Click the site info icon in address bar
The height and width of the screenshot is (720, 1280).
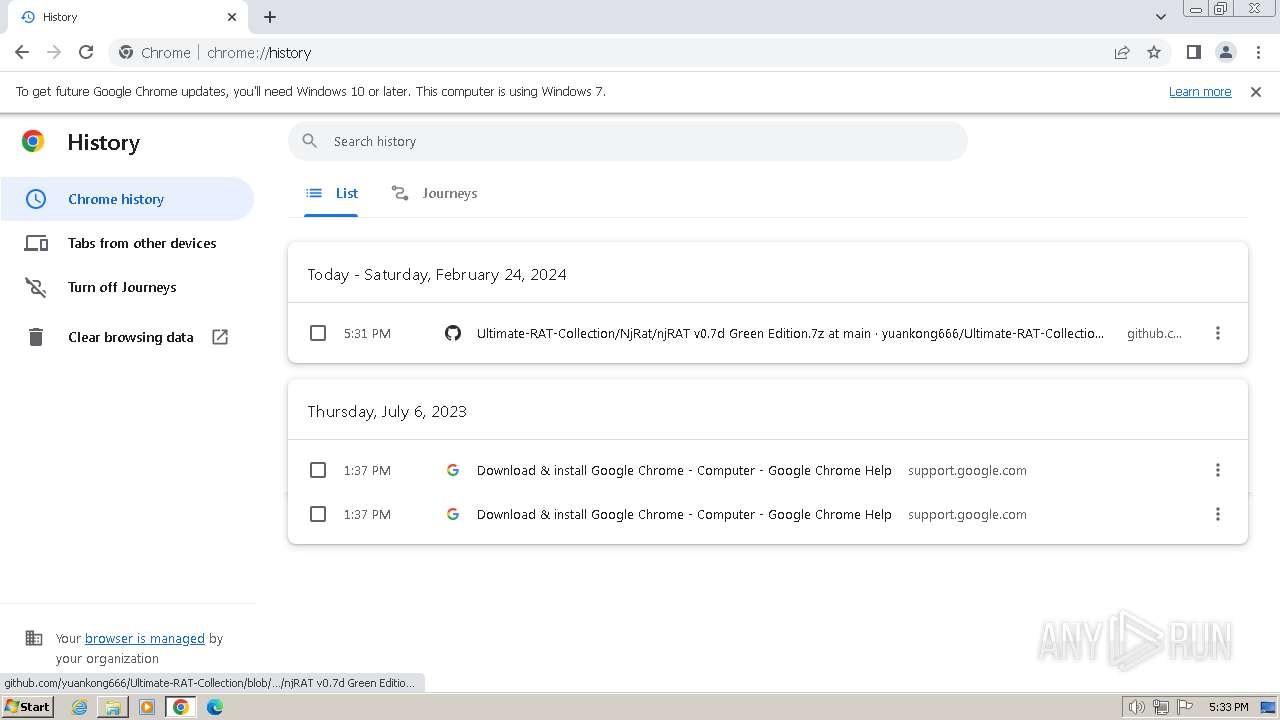[x=126, y=52]
